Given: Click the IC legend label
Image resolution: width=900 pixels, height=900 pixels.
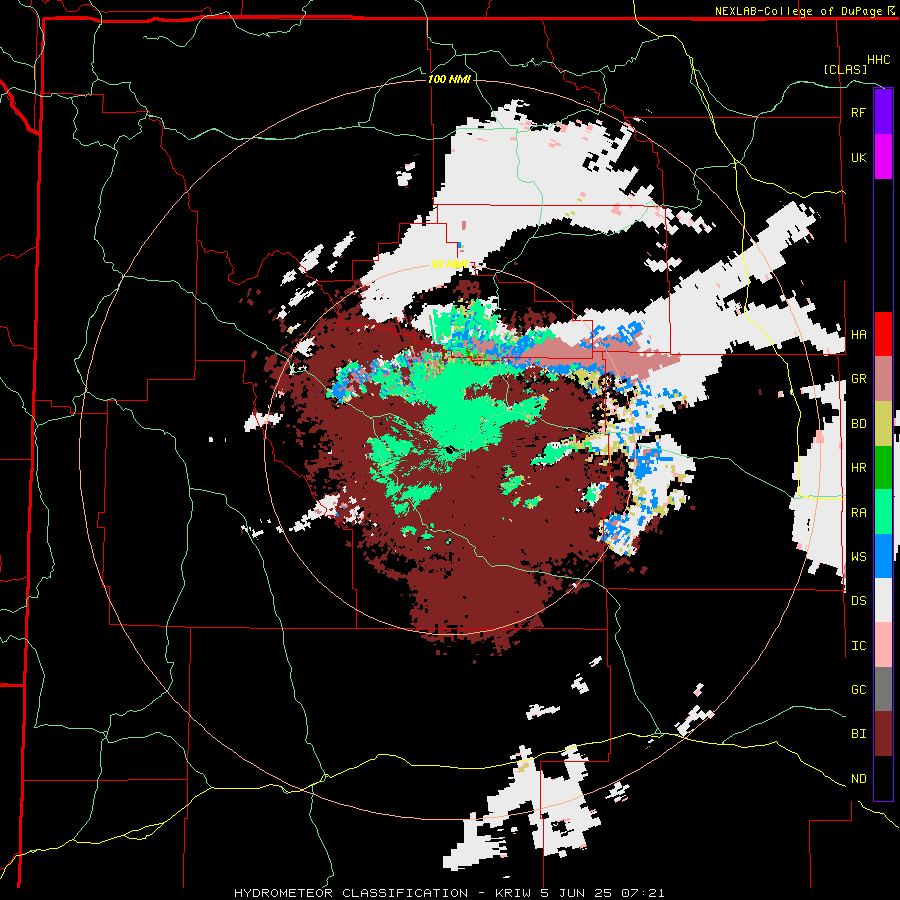Looking at the screenshot, I should coord(858,646).
